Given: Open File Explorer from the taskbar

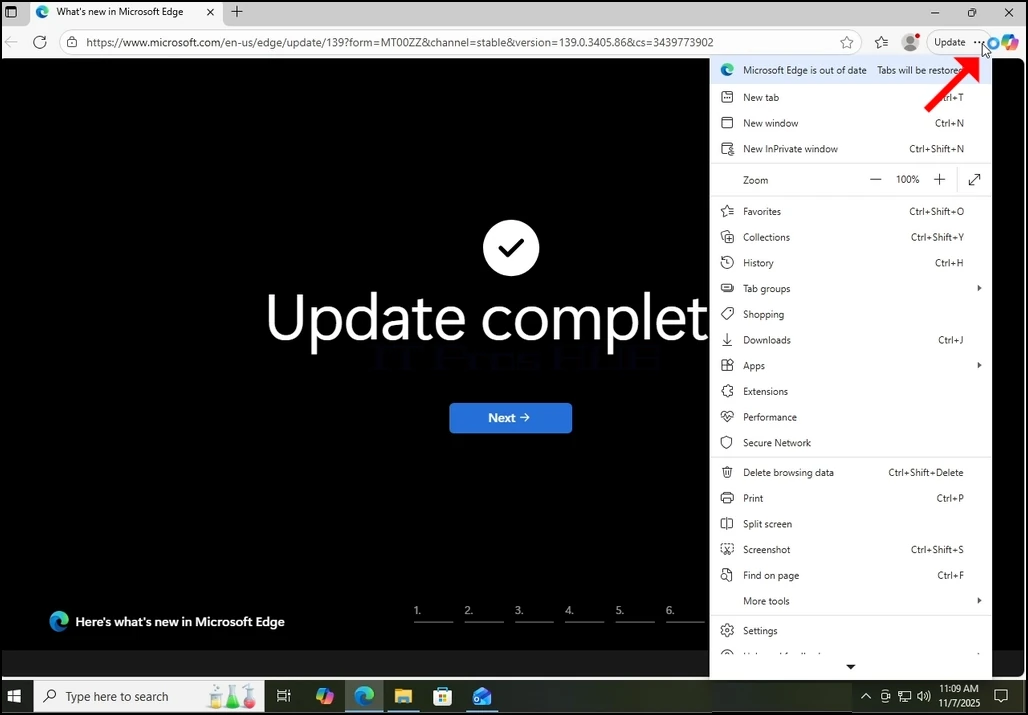Looking at the screenshot, I should pos(403,696).
